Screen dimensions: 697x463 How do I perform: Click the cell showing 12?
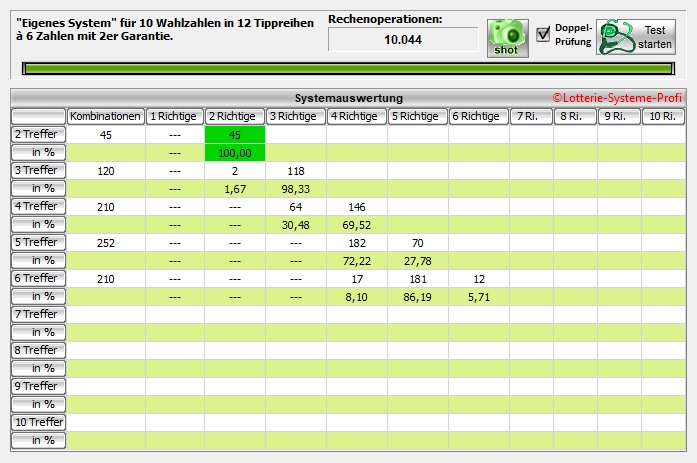pos(478,279)
